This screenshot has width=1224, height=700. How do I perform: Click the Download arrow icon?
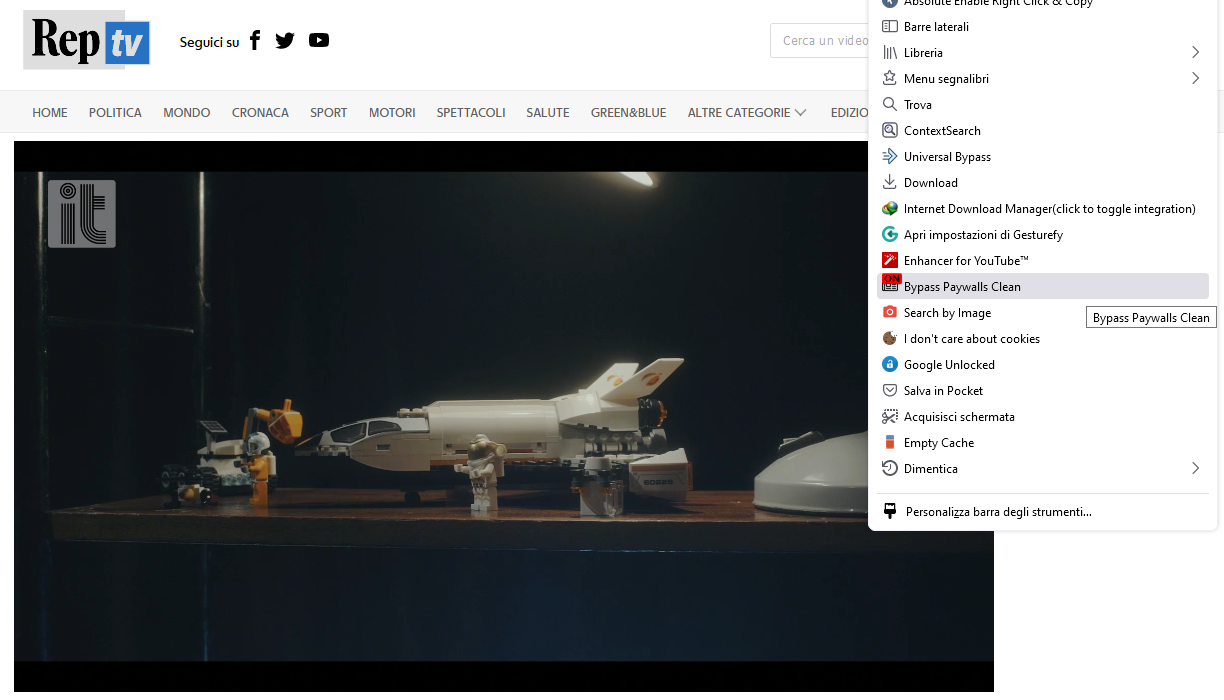pos(890,183)
